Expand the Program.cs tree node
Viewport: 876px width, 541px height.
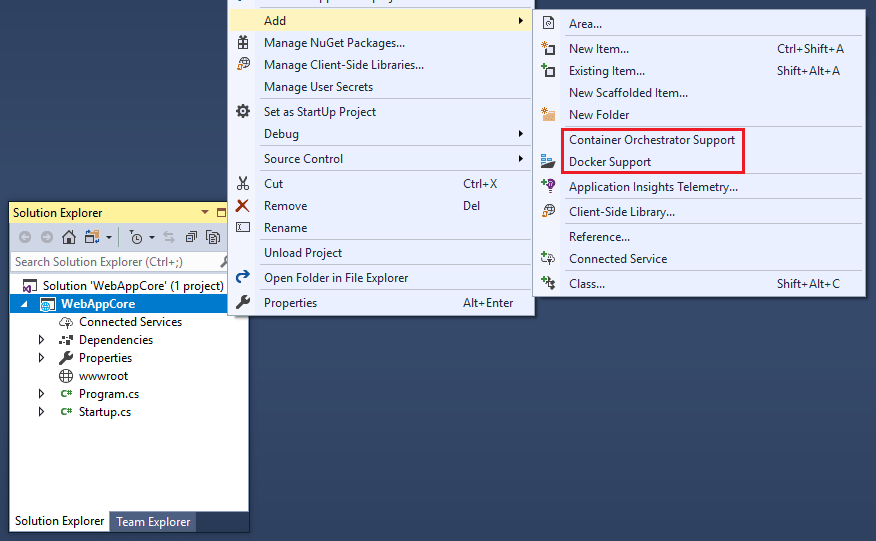coord(42,394)
